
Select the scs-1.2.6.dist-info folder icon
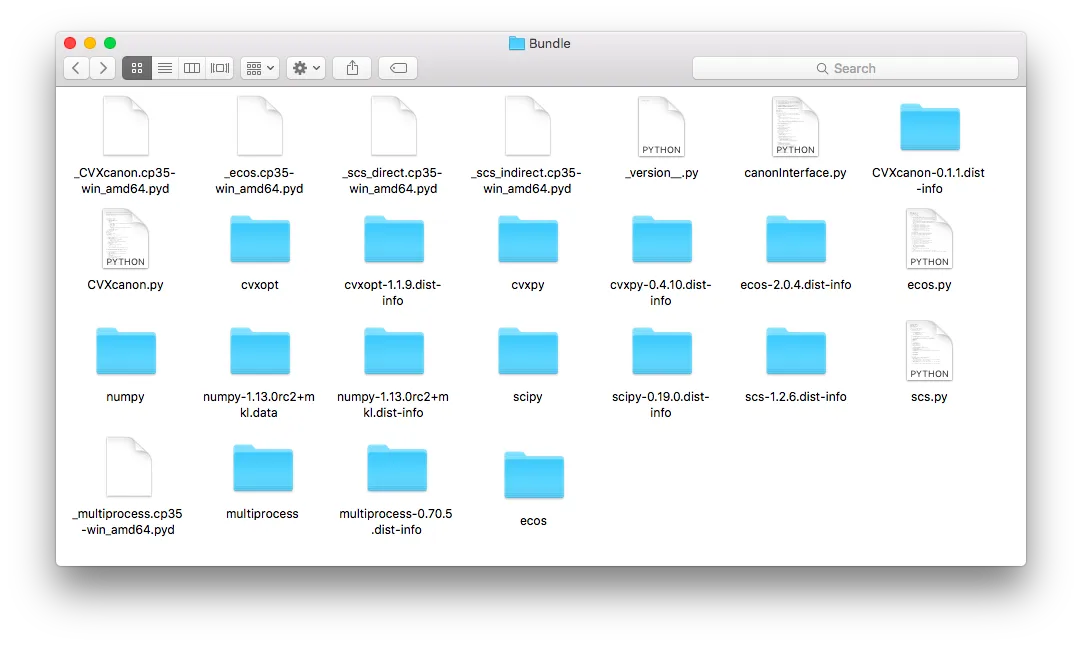[796, 351]
